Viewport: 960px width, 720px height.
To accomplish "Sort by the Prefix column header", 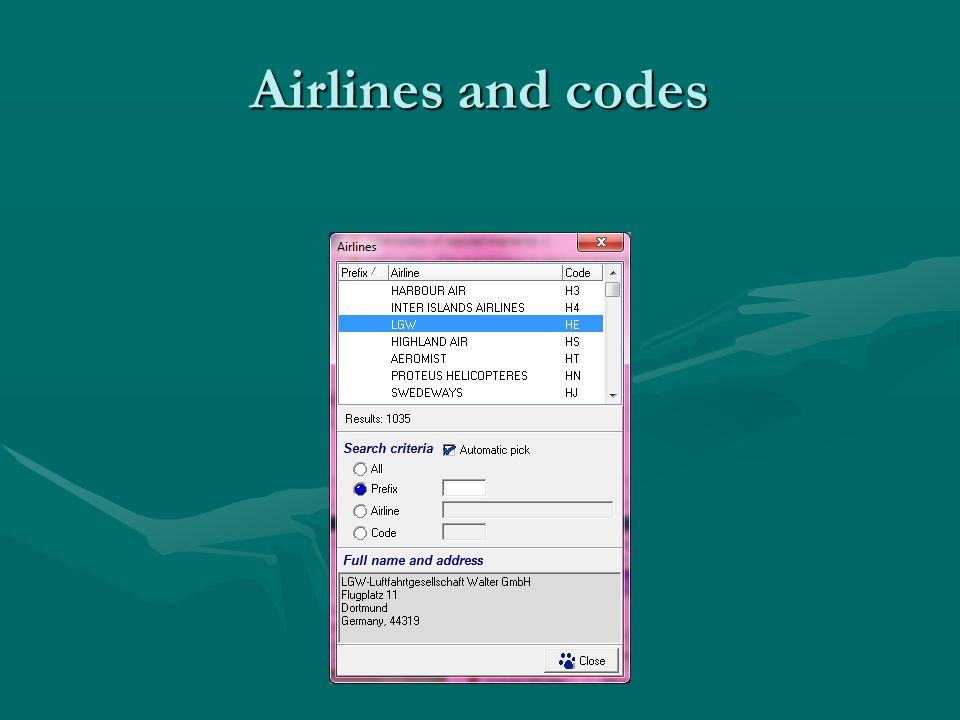I will coord(363,272).
